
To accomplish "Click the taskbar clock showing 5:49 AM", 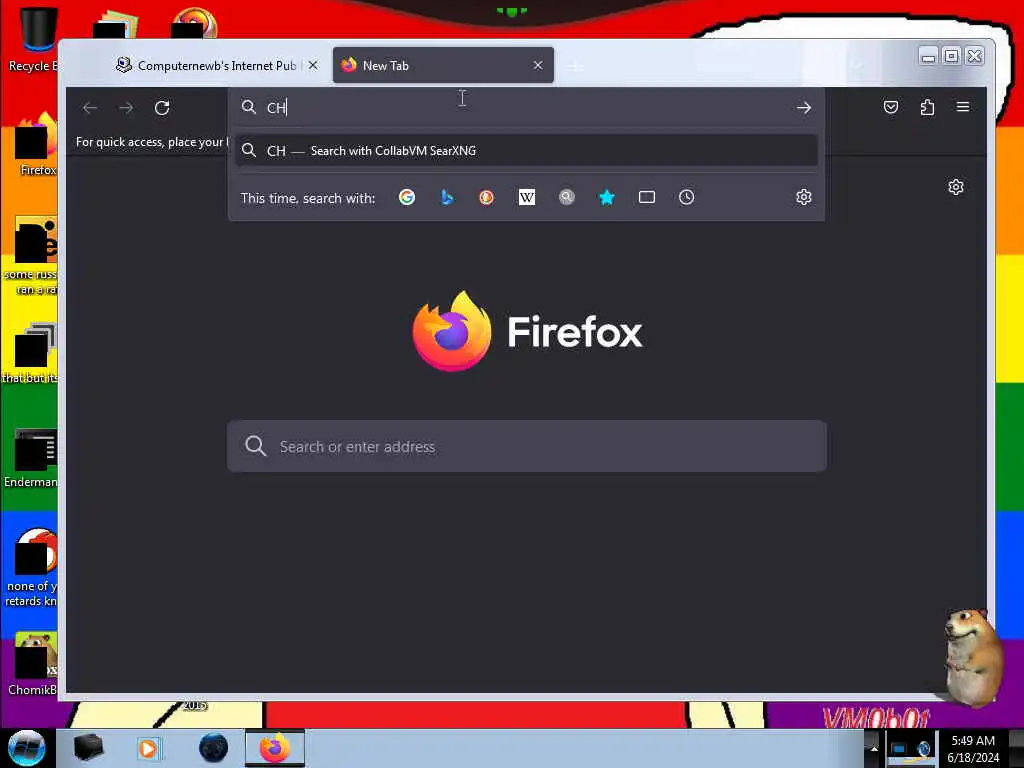I will coord(973,749).
